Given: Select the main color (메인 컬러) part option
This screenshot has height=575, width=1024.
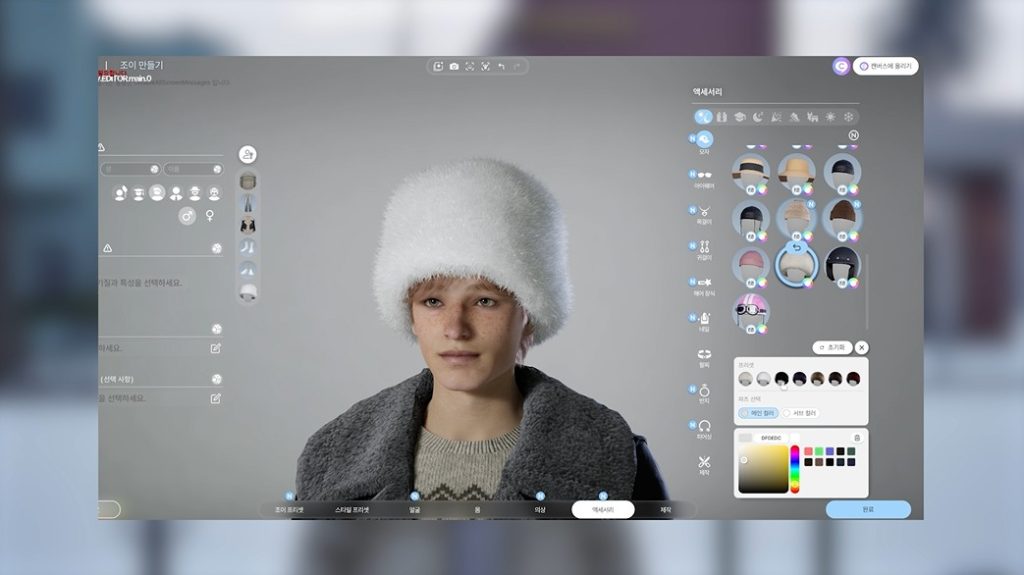Looking at the screenshot, I should click(x=758, y=413).
